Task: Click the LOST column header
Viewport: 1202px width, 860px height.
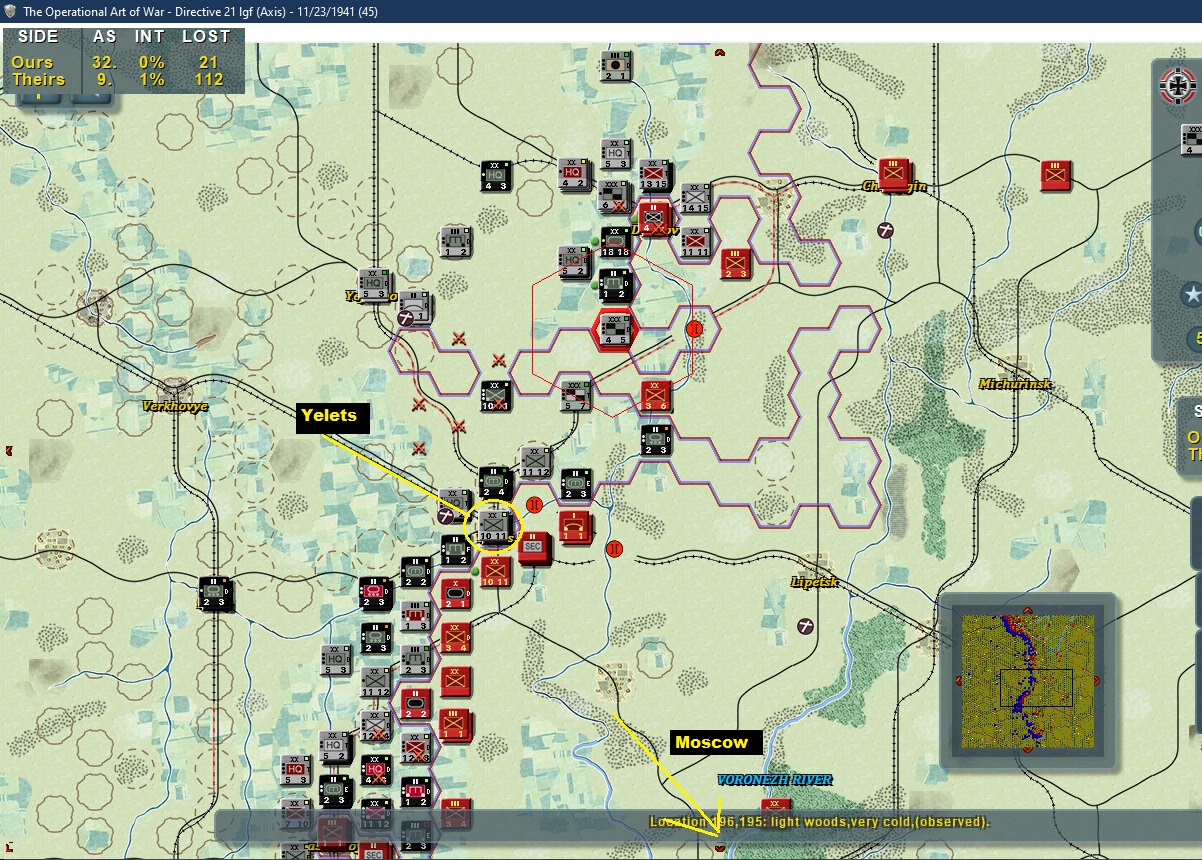Action: [x=206, y=36]
